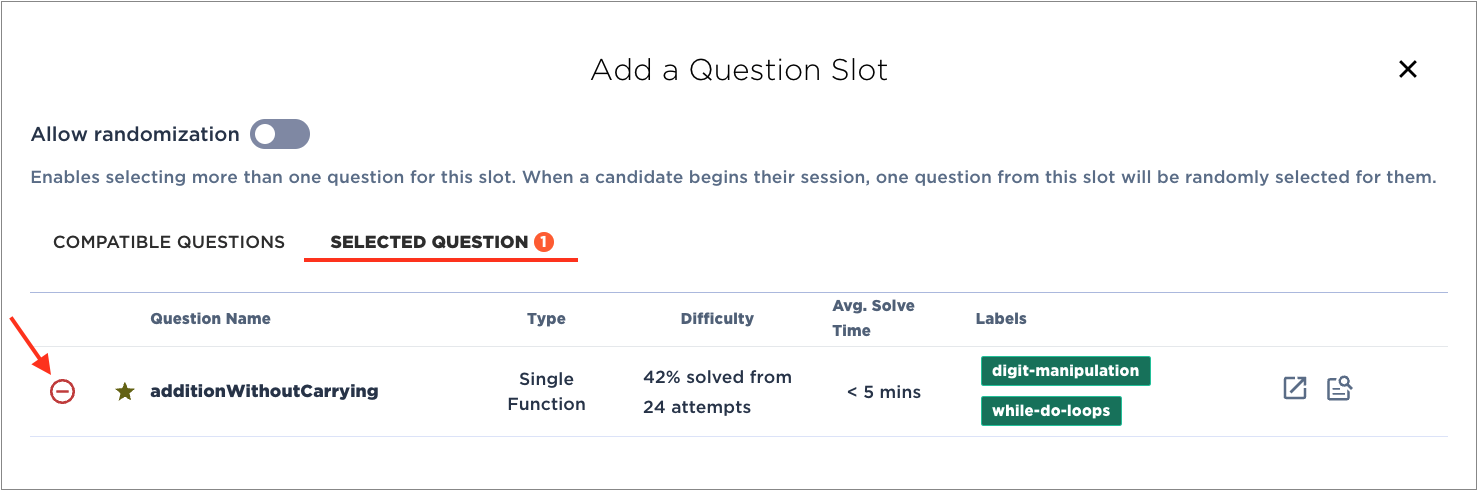Click the orange badge showing 1

(544, 242)
